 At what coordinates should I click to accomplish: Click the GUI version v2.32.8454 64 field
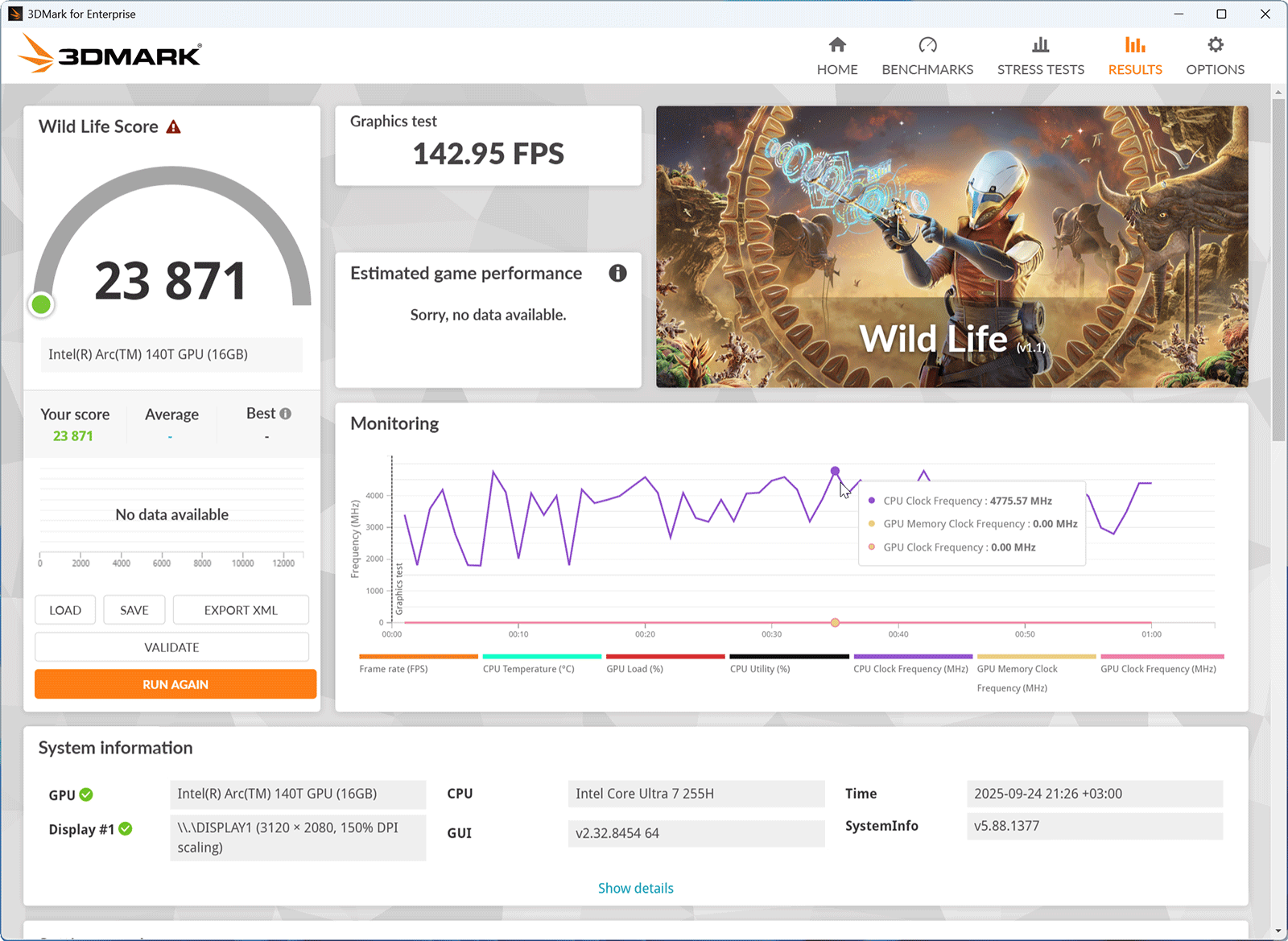[x=696, y=833]
